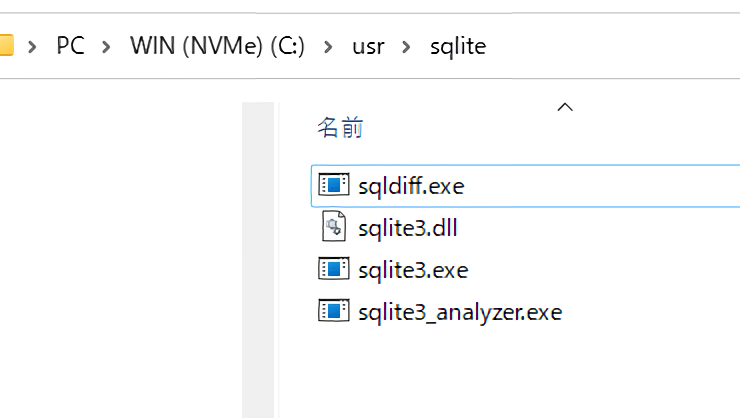Select the sqldiff.exe file name
Screen dimensions: 740x418
click(x=411, y=186)
